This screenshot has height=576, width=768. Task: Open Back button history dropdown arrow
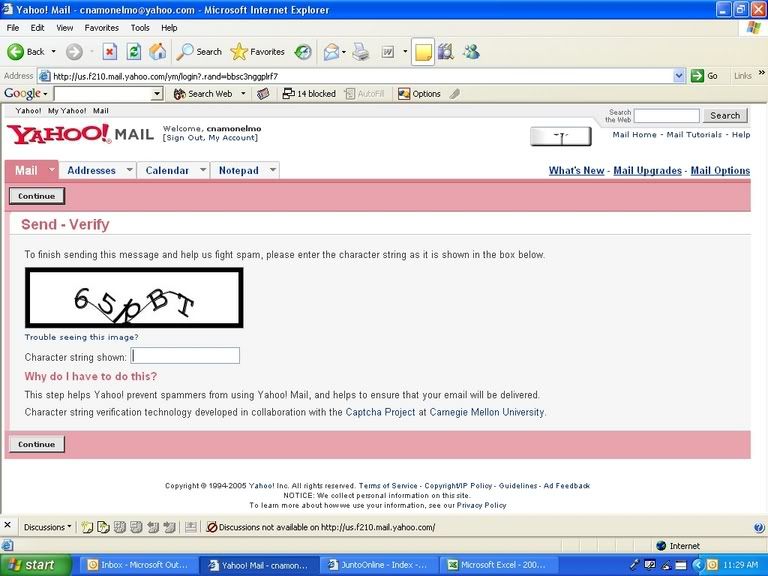[53, 51]
